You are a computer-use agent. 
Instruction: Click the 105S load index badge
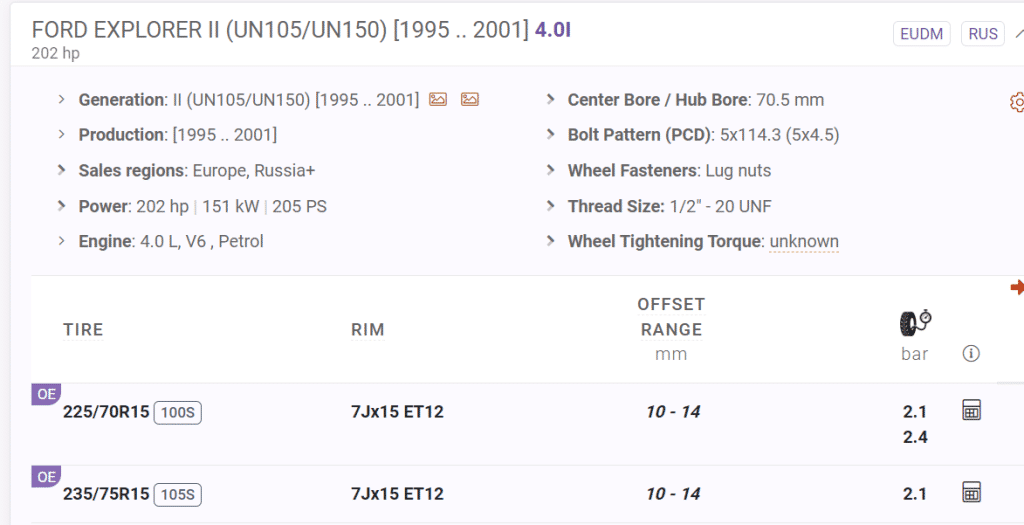[x=178, y=494]
